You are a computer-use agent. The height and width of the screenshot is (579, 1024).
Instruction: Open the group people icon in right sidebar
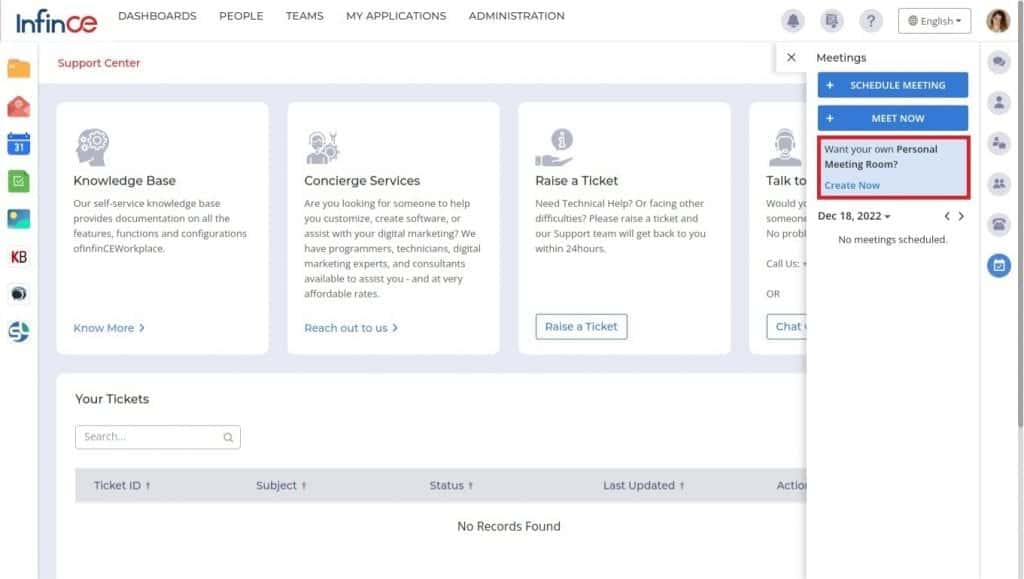[x=999, y=184]
